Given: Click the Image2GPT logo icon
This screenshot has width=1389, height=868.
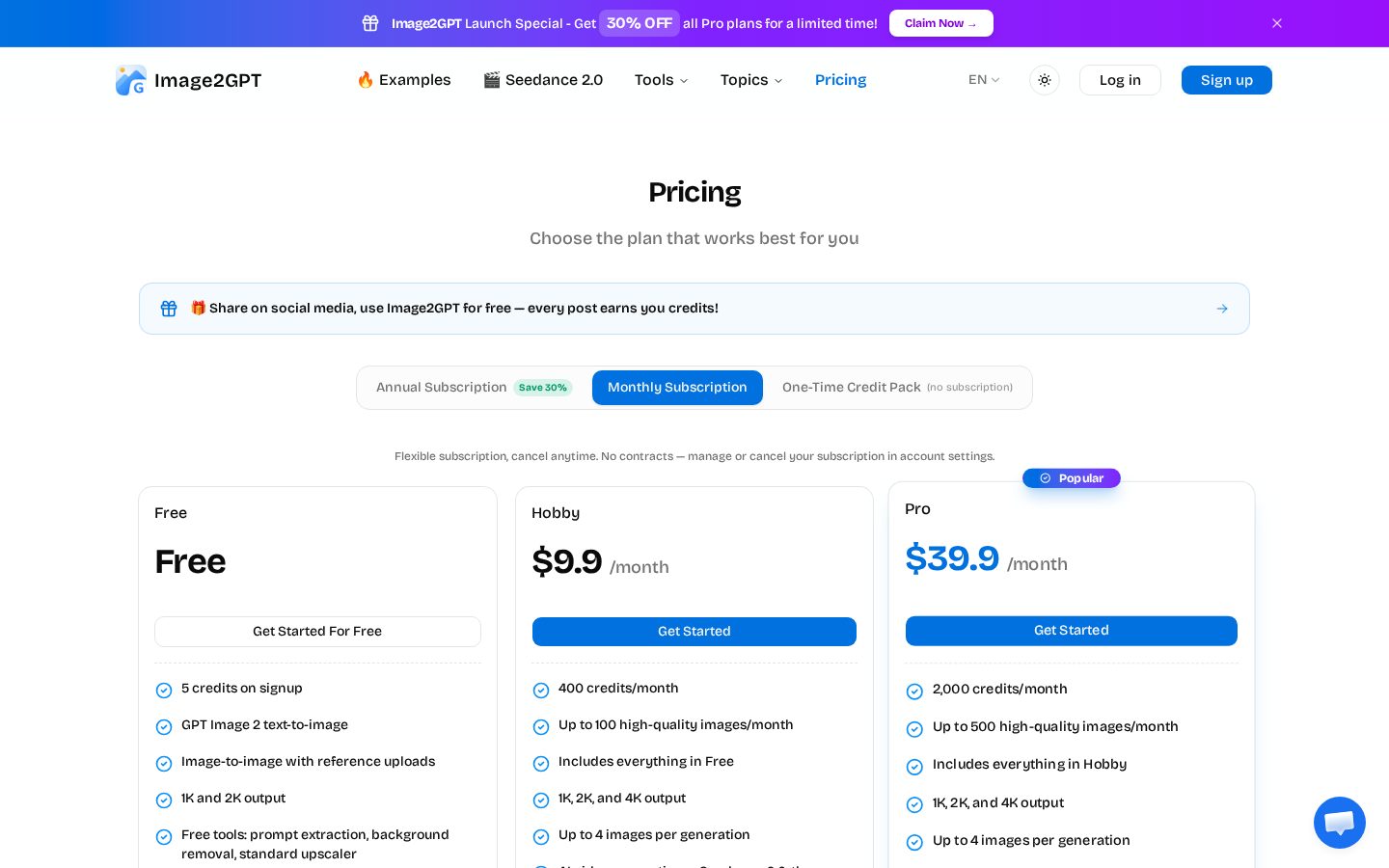Looking at the screenshot, I should pos(131,80).
